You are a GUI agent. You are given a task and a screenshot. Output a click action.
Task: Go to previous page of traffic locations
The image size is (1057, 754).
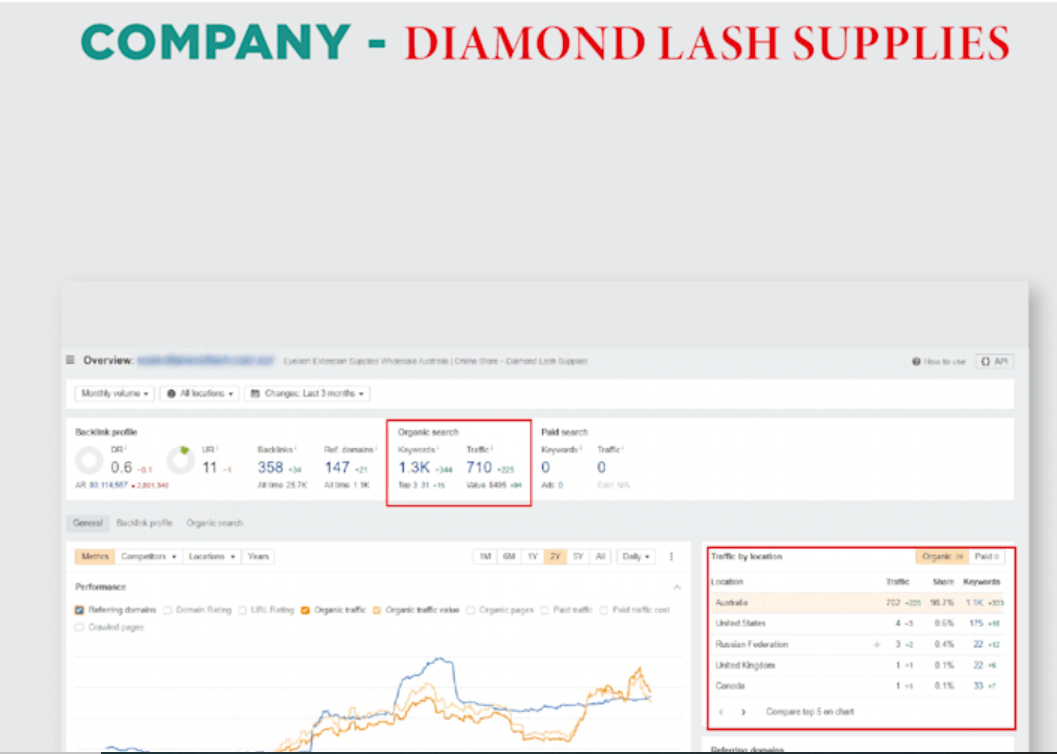721,712
